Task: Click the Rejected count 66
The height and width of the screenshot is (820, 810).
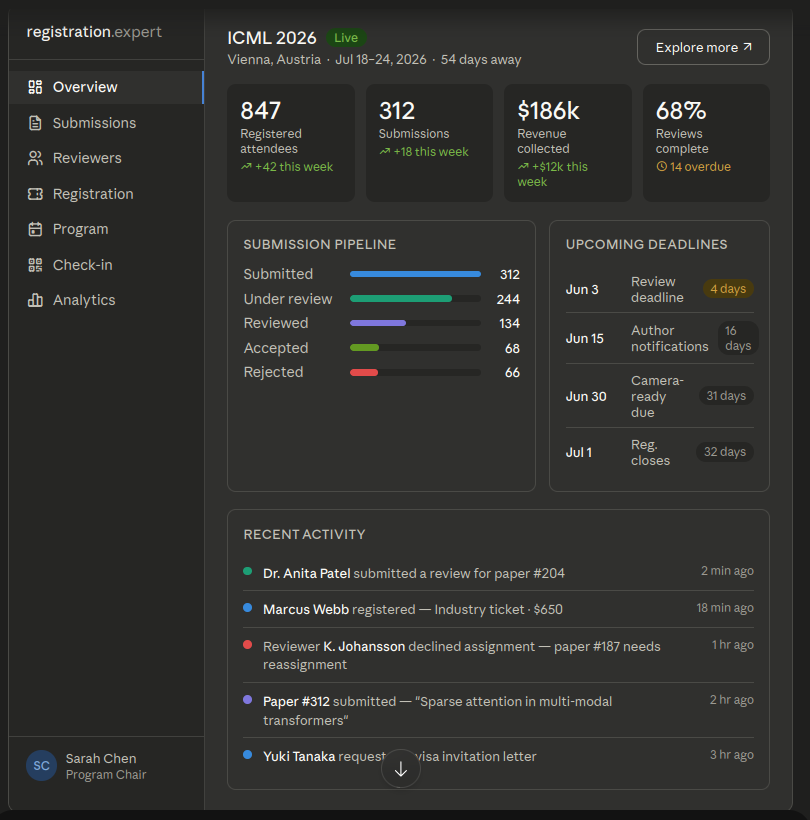Action: pyautogui.click(x=512, y=372)
